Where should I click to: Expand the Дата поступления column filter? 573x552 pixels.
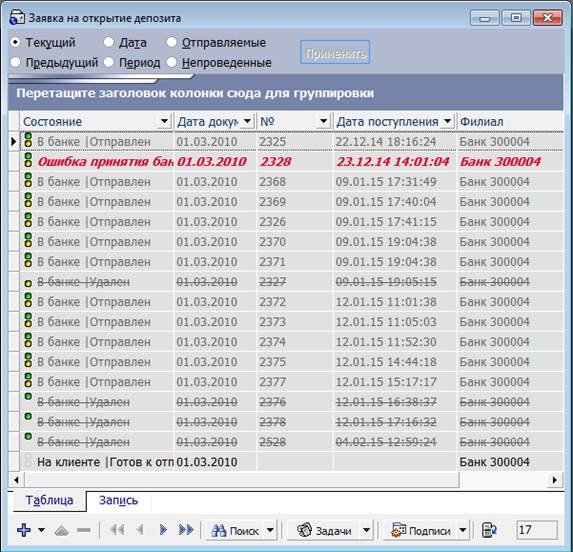pos(448,121)
